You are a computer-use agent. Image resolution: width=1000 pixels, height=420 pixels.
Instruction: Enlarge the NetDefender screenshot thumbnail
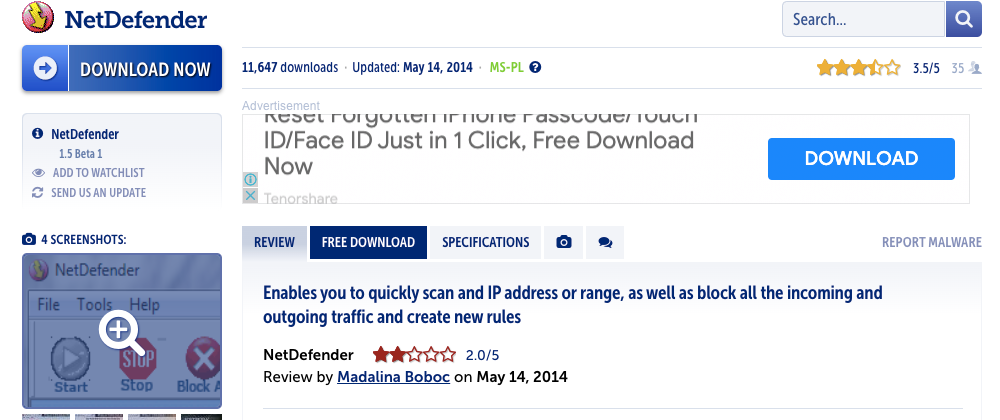(x=122, y=331)
